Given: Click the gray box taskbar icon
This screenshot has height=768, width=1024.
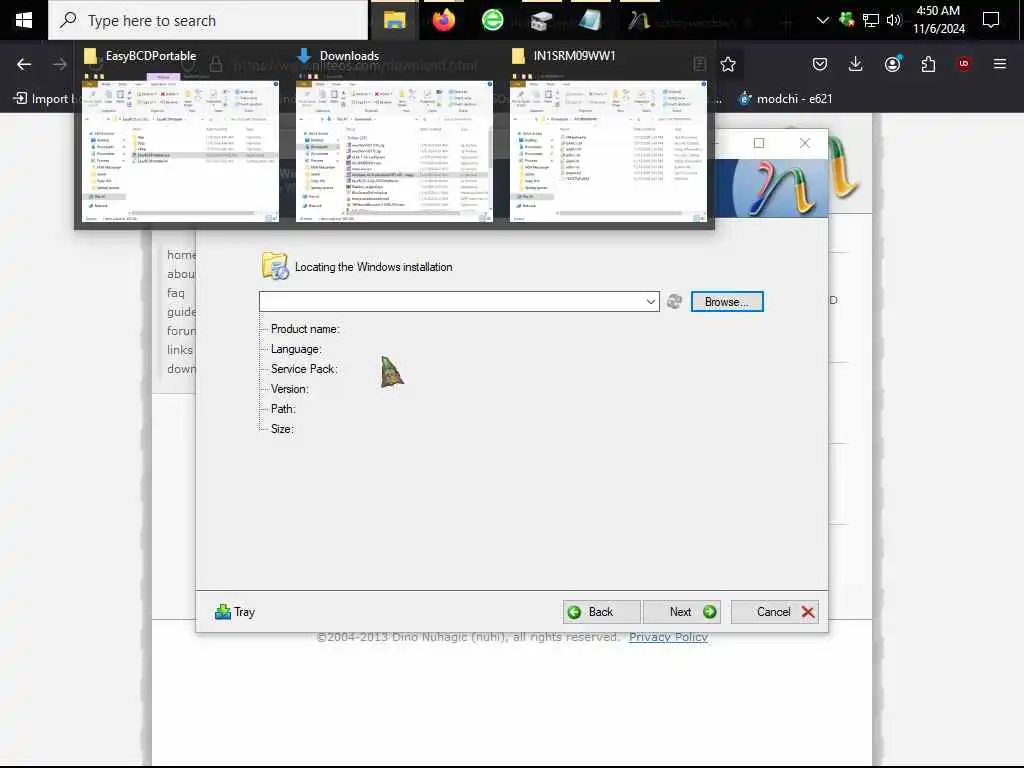Looking at the screenshot, I should click(x=541, y=20).
